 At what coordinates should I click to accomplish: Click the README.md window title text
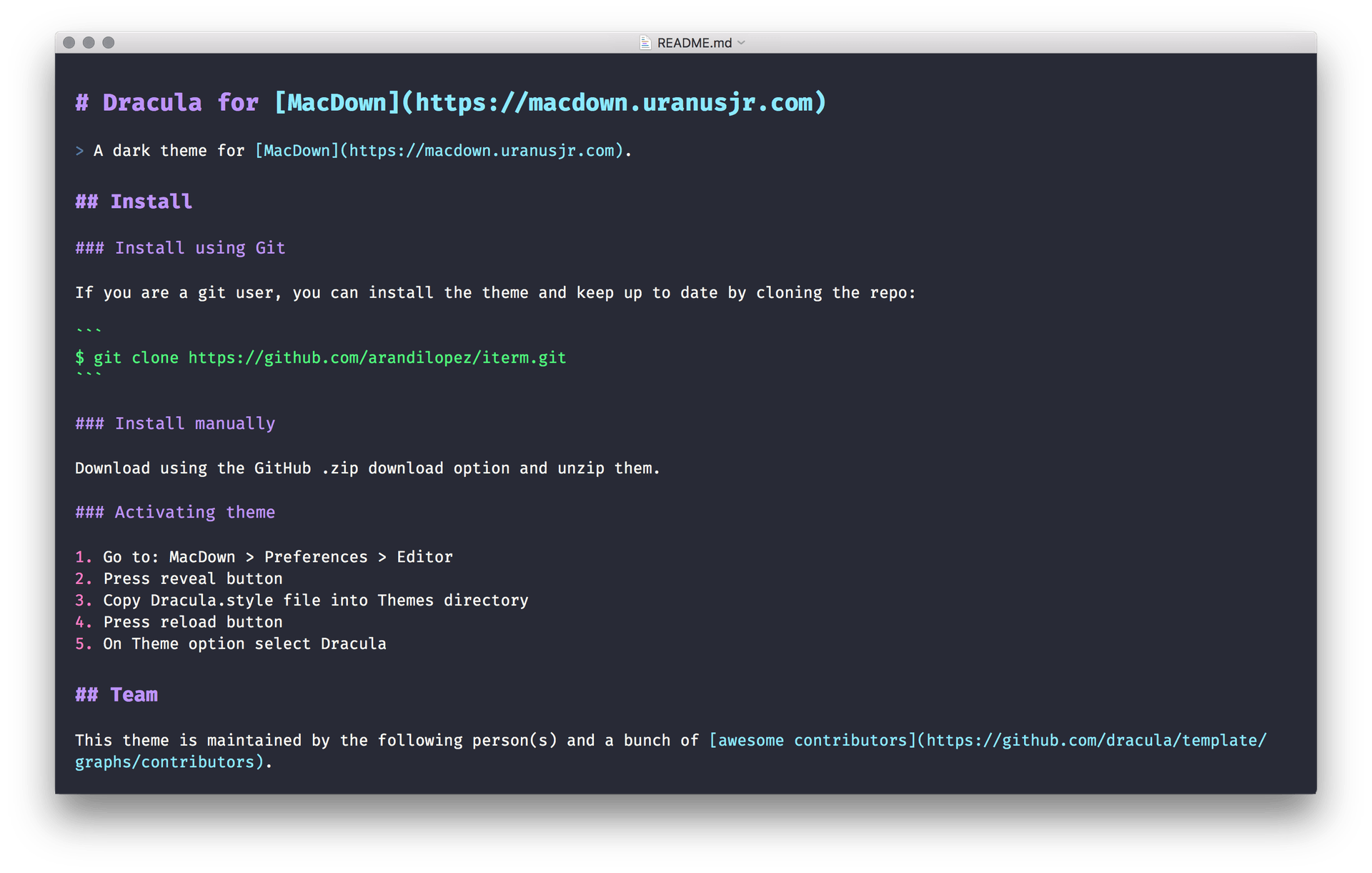[694, 43]
